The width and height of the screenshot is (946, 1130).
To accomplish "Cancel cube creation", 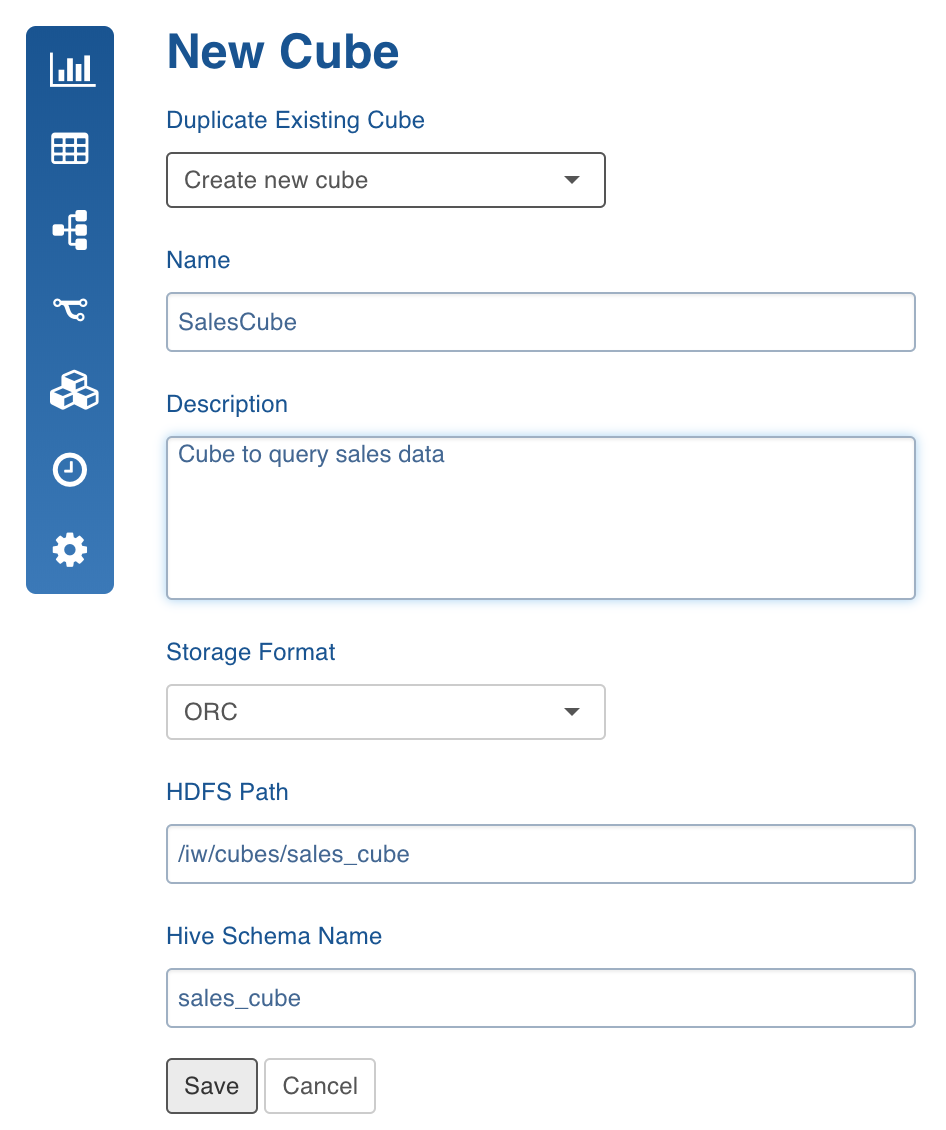I will tap(320, 1086).
